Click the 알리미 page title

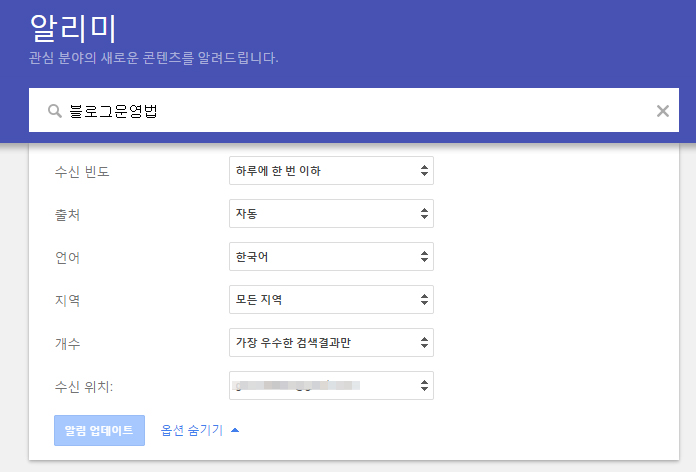click(76, 26)
